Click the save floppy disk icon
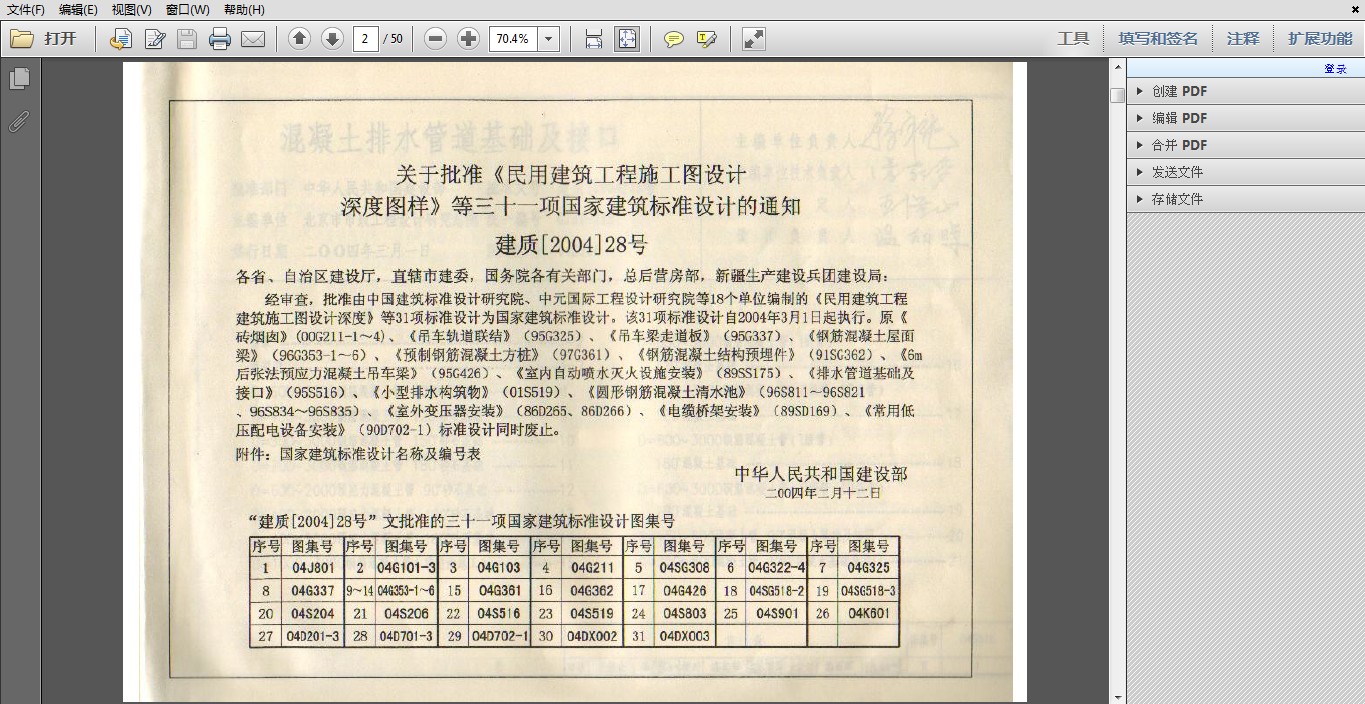The height and width of the screenshot is (704, 1365). pyautogui.click(x=187, y=39)
